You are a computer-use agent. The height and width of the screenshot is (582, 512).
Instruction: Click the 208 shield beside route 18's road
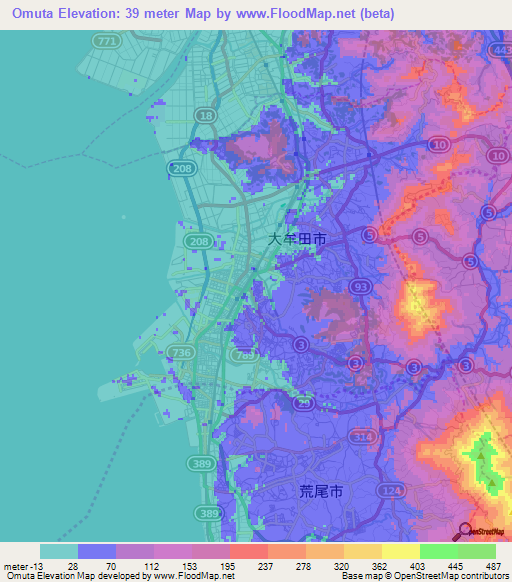click(182, 169)
